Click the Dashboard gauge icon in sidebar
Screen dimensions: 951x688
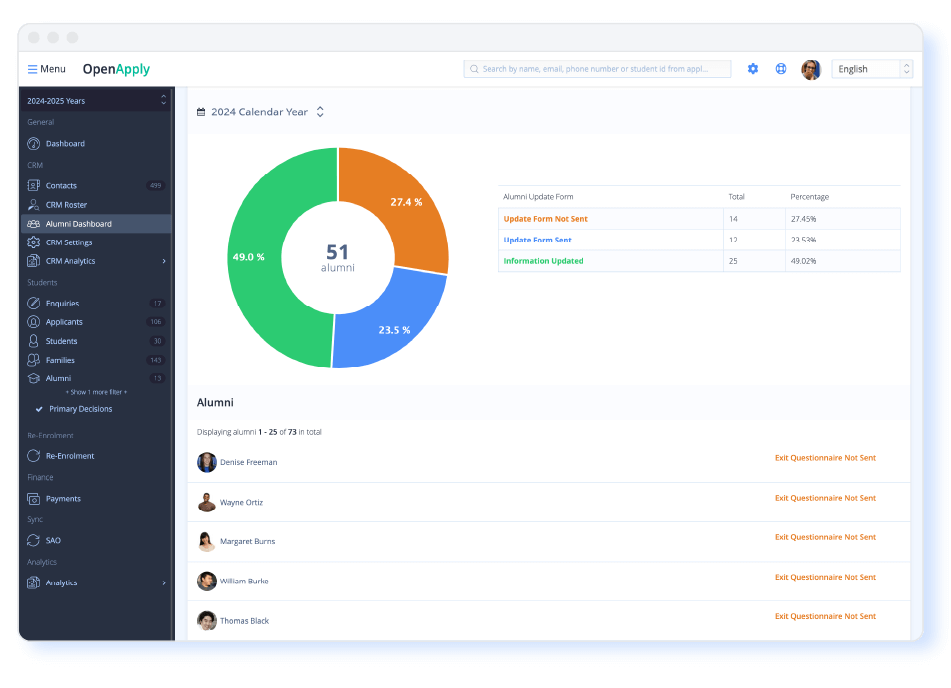coord(34,144)
